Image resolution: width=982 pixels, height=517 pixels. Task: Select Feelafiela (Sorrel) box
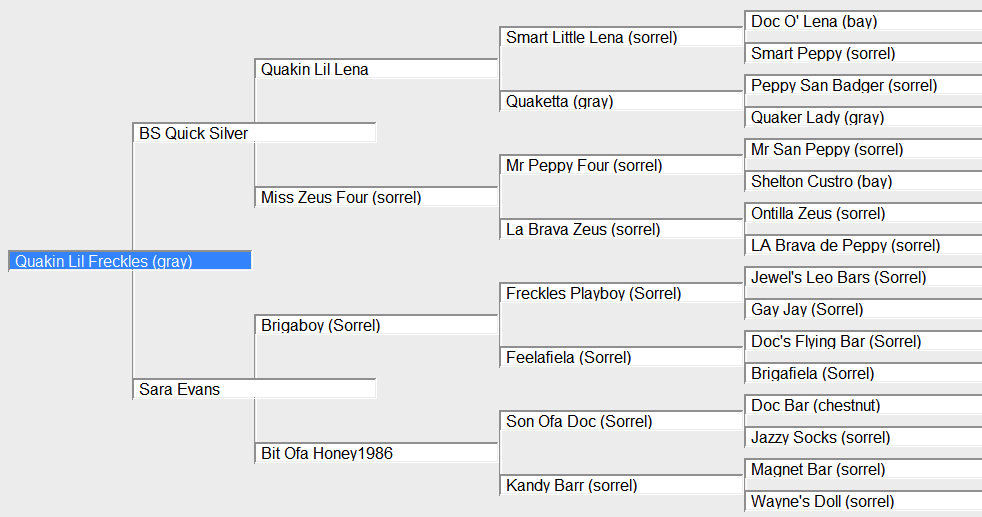[x=621, y=357]
